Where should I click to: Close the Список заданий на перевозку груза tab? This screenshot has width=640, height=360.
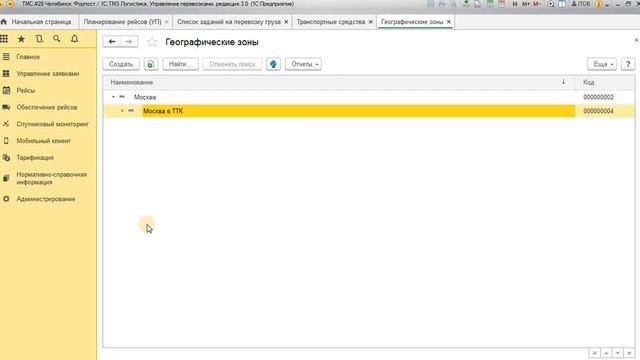click(286, 22)
